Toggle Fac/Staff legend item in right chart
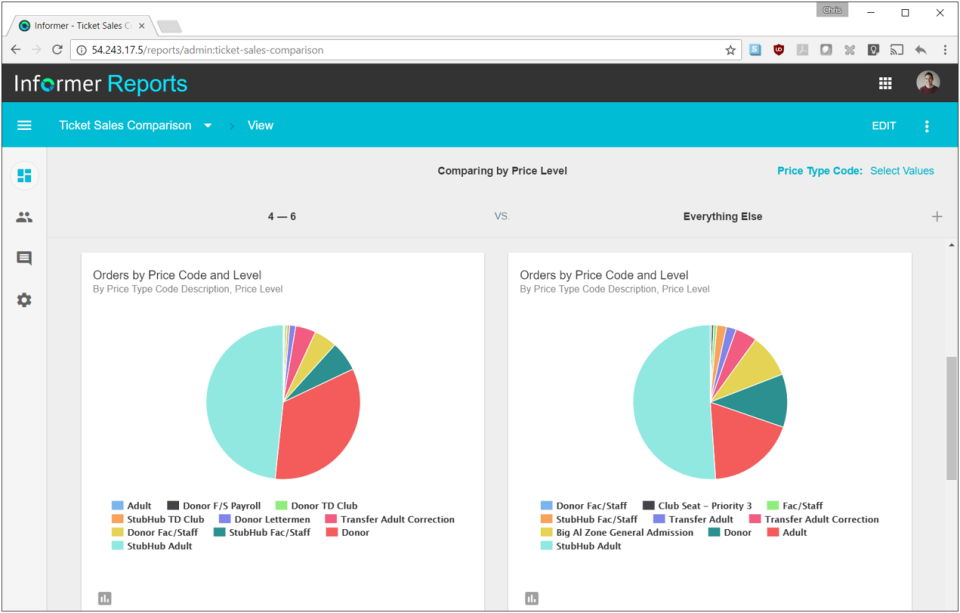The image size is (960, 613). coord(795,506)
